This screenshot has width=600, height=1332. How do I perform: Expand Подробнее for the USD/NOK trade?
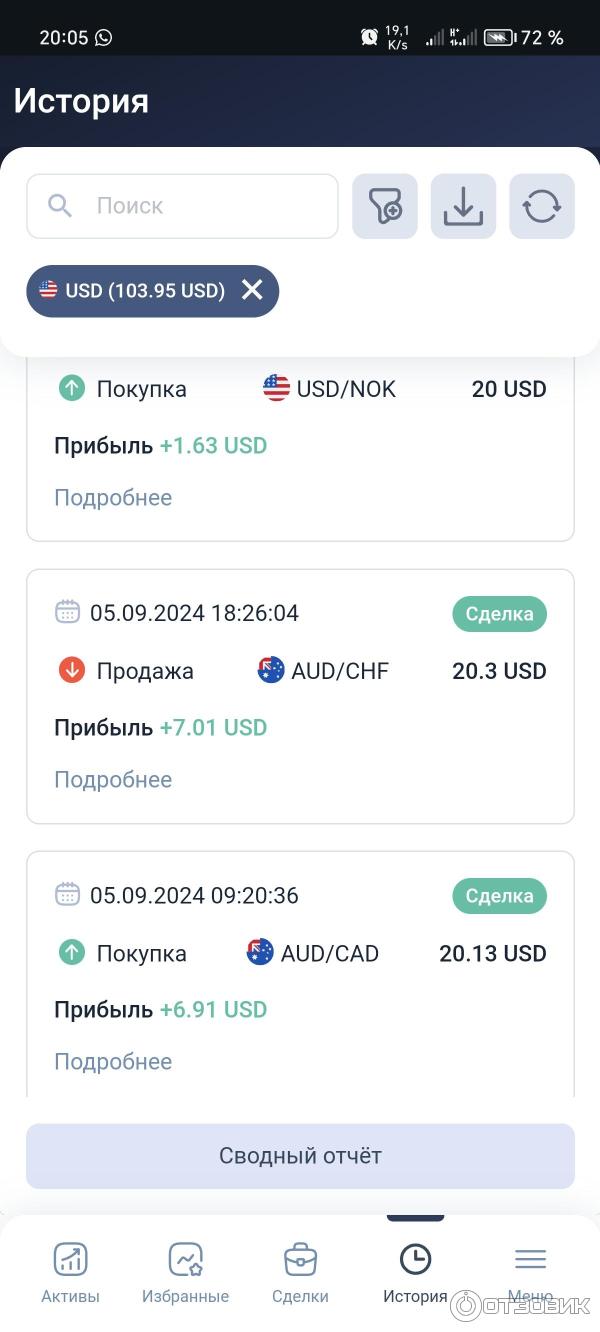(113, 498)
